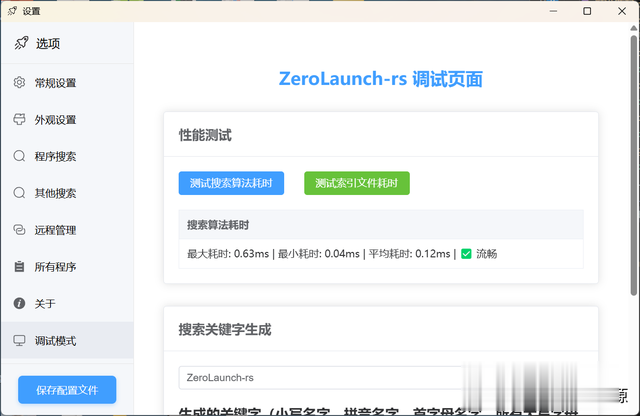Go to 其他搜索 section
Image resolution: width=640 pixels, height=416 pixels.
[x=67, y=193]
